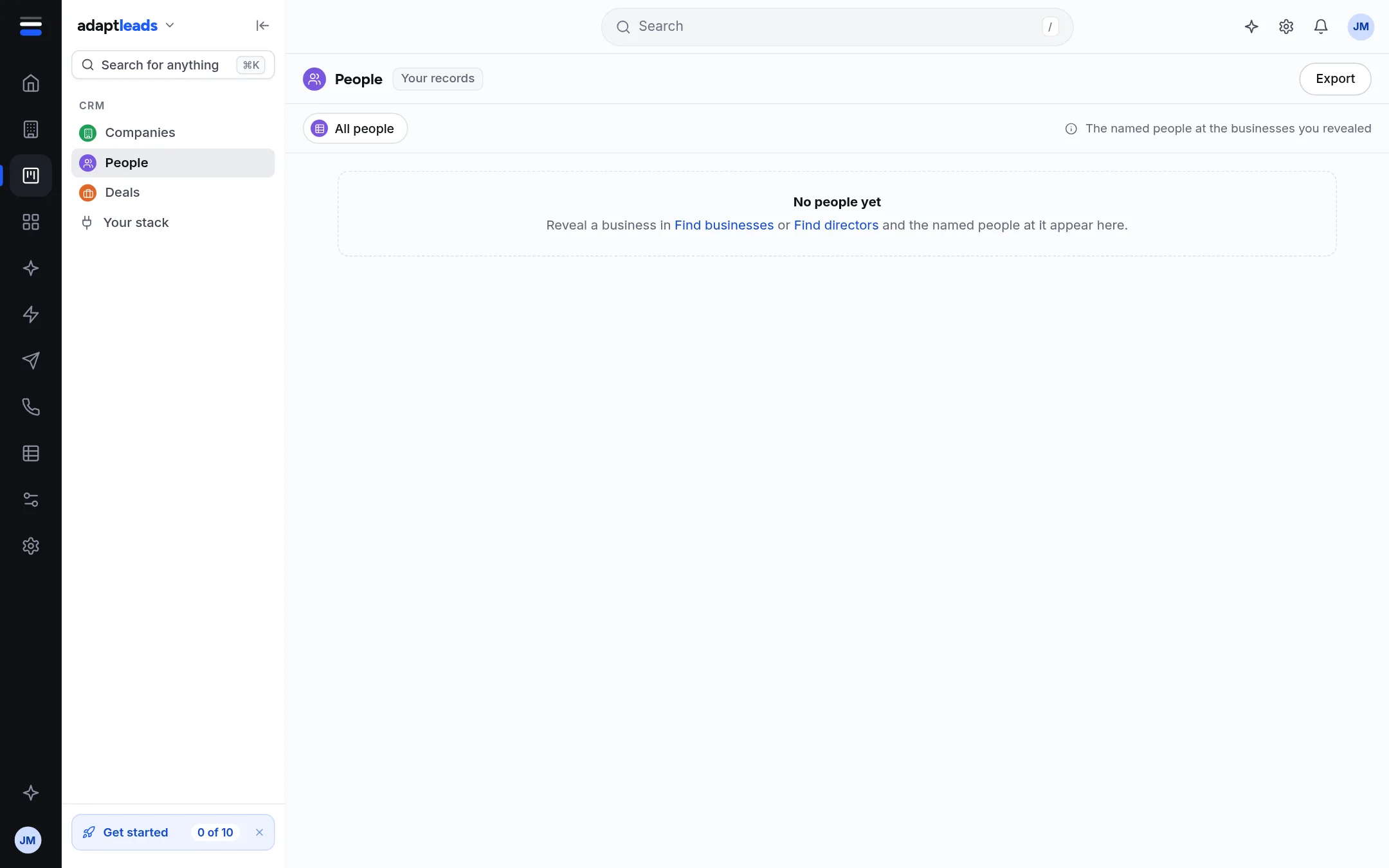Open Your stack in the sidebar

[173, 222]
